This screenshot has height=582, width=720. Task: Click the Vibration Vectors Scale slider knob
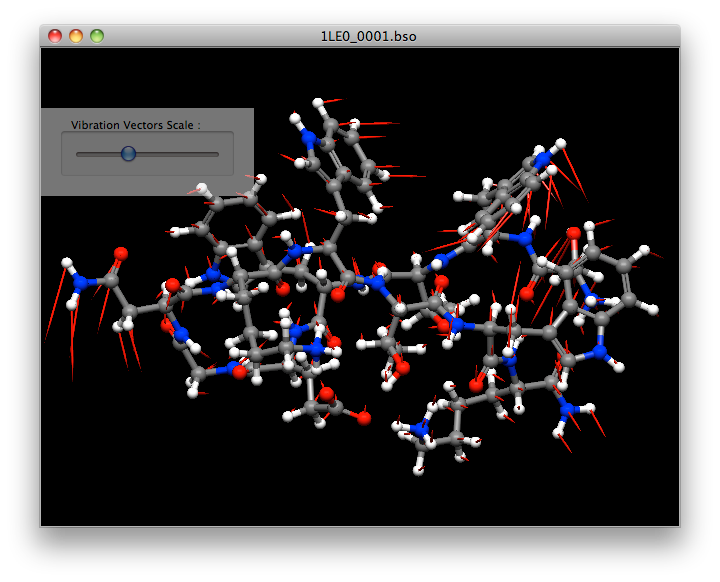128,153
